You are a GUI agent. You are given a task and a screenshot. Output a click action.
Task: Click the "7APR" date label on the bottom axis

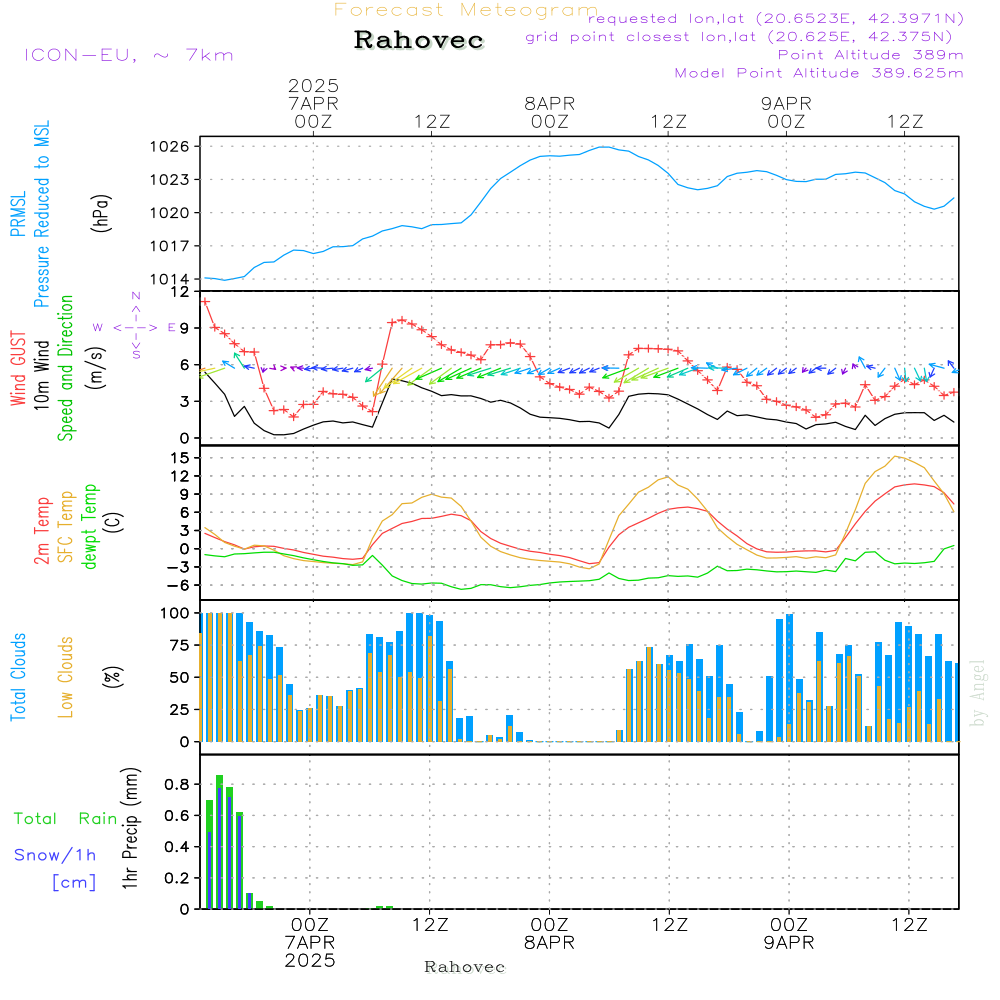[x=310, y=943]
